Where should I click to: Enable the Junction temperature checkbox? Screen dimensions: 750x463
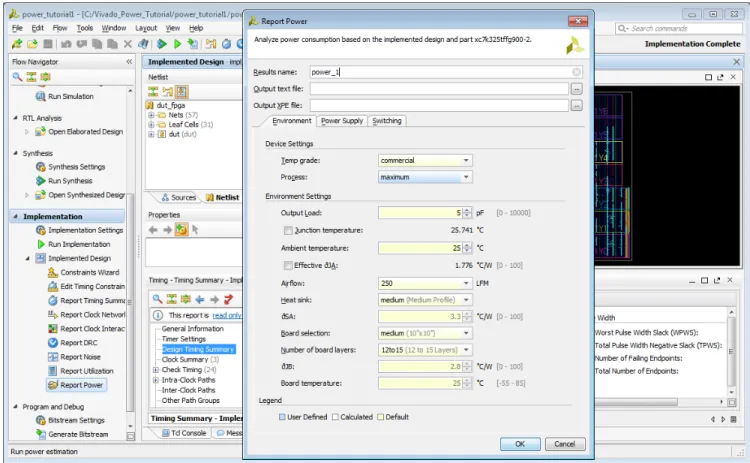288,231
